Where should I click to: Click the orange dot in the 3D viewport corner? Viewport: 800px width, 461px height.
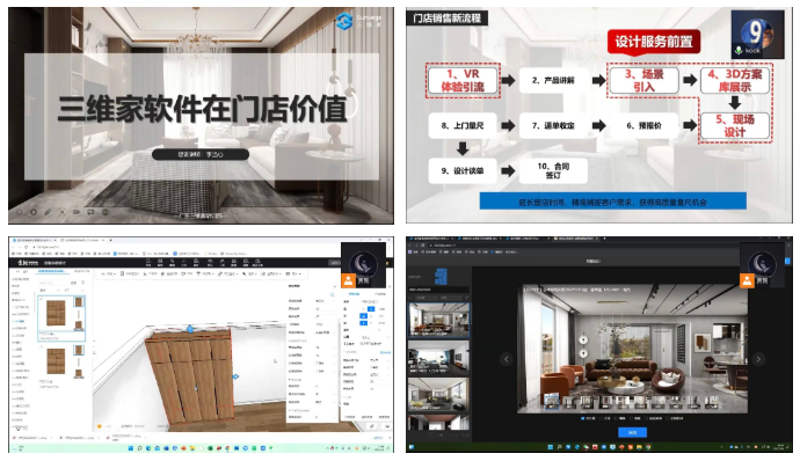pos(99,426)
